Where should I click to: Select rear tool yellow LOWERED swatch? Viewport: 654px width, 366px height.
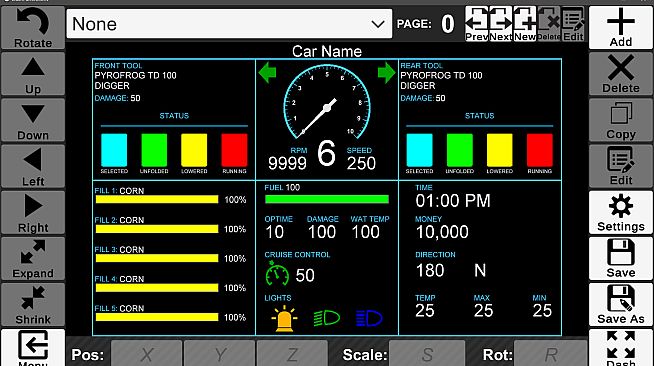pos(499,150)
